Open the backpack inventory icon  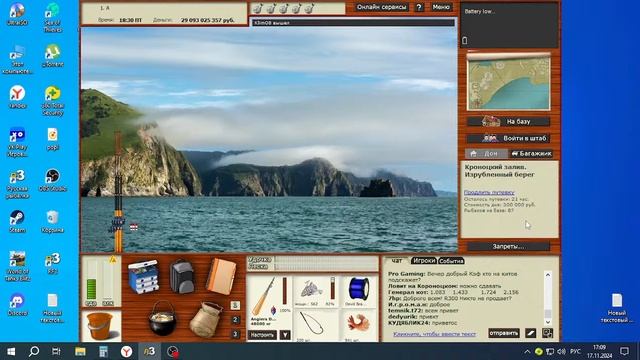182,277
